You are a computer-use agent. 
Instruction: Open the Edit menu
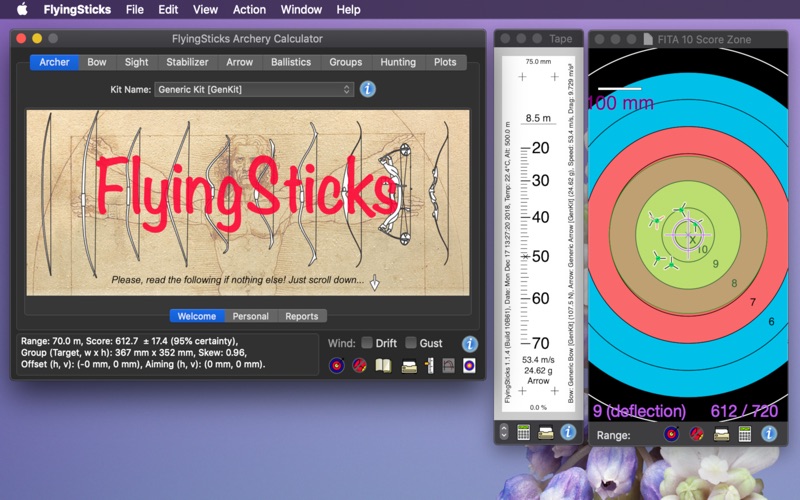tap(168, 10)
